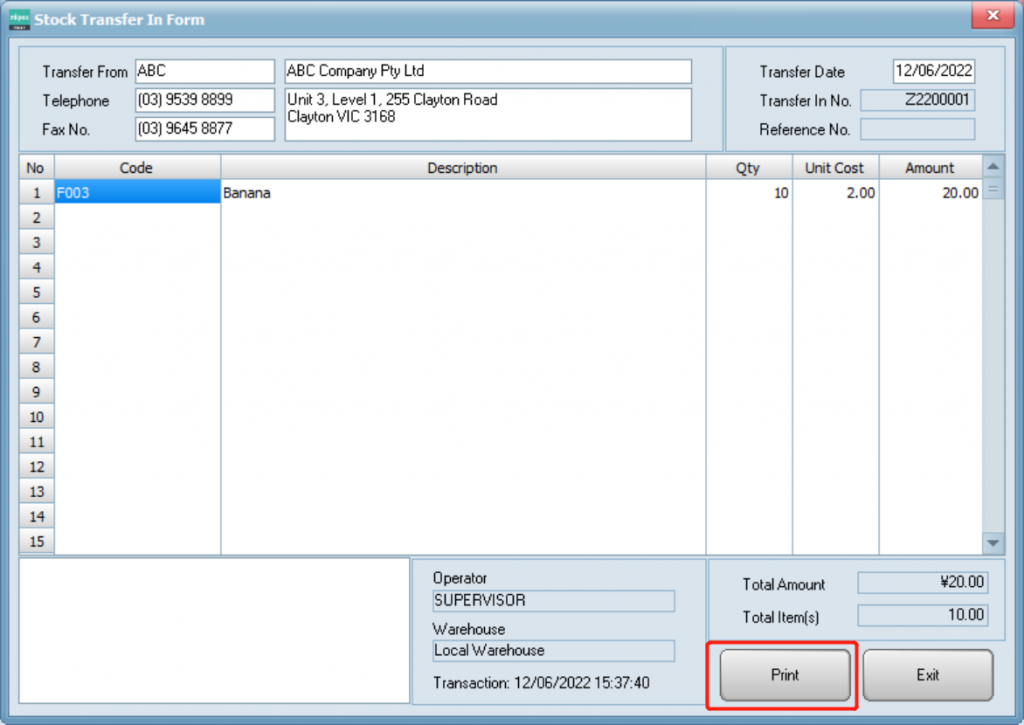
Task: Click the Fax No. field
Action: click(x=204, y=129)
